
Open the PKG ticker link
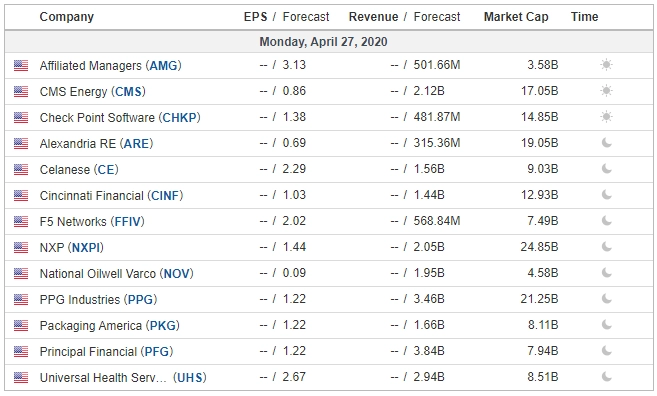click(x=163, y=326)
